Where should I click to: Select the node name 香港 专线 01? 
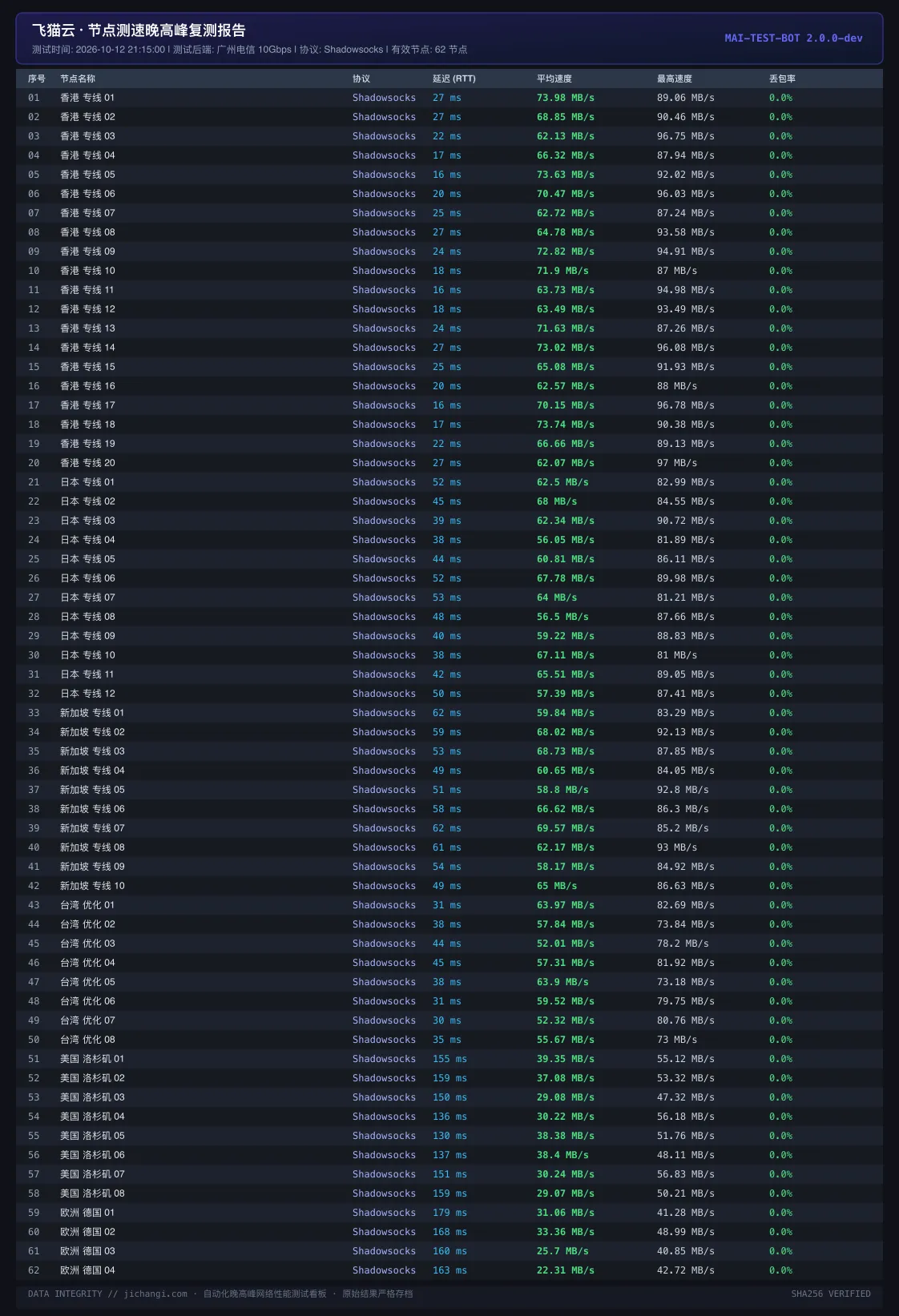pyautogui.click(x=87, y=98)
